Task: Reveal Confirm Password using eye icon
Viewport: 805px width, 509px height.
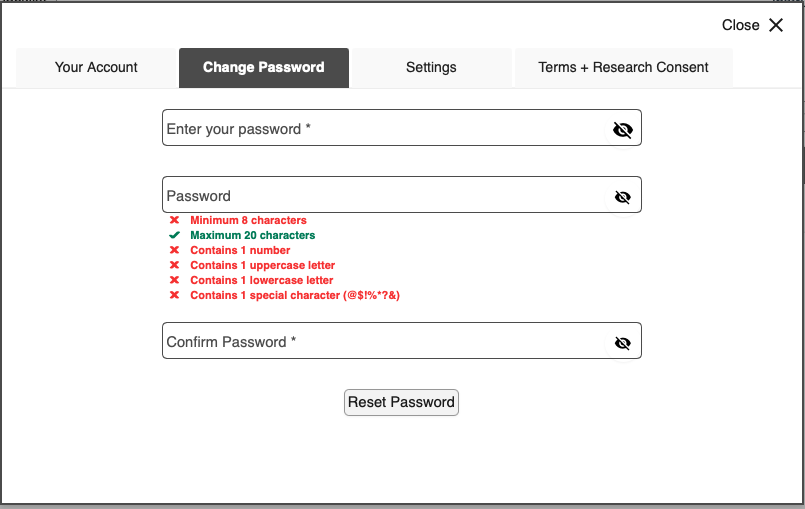Action: (x=623, y=343)
